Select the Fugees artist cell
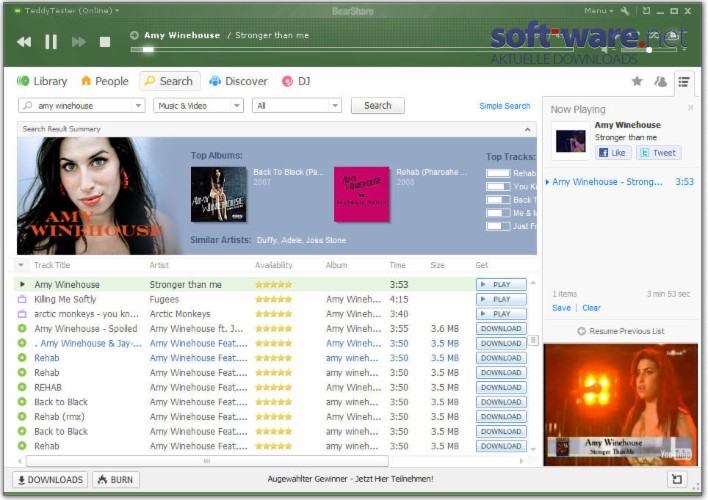Image resolution: width=708 pixels, height=500 pixels. point(164,299)
